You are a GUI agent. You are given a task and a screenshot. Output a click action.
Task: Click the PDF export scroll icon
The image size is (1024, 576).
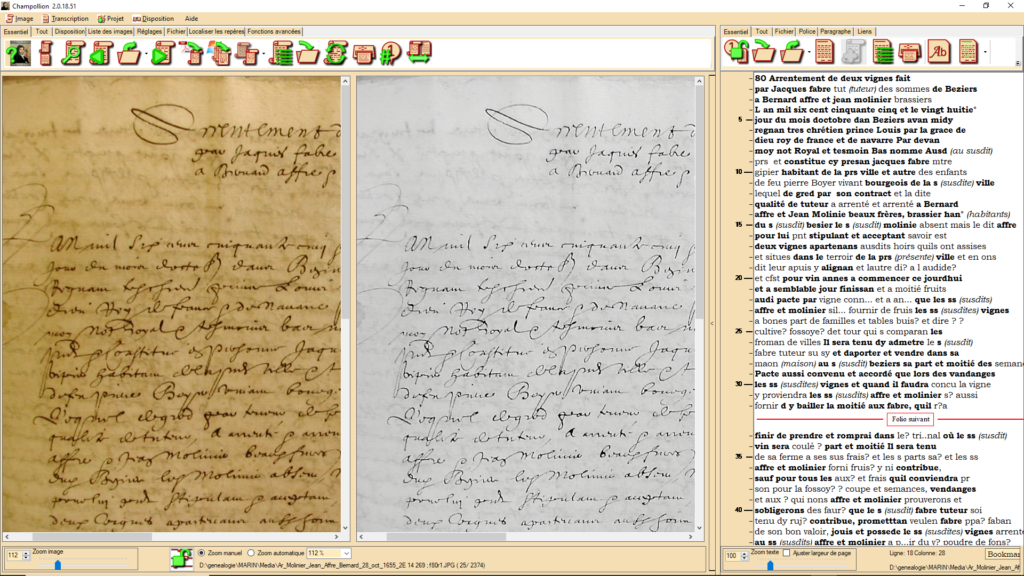pos(191,53)
